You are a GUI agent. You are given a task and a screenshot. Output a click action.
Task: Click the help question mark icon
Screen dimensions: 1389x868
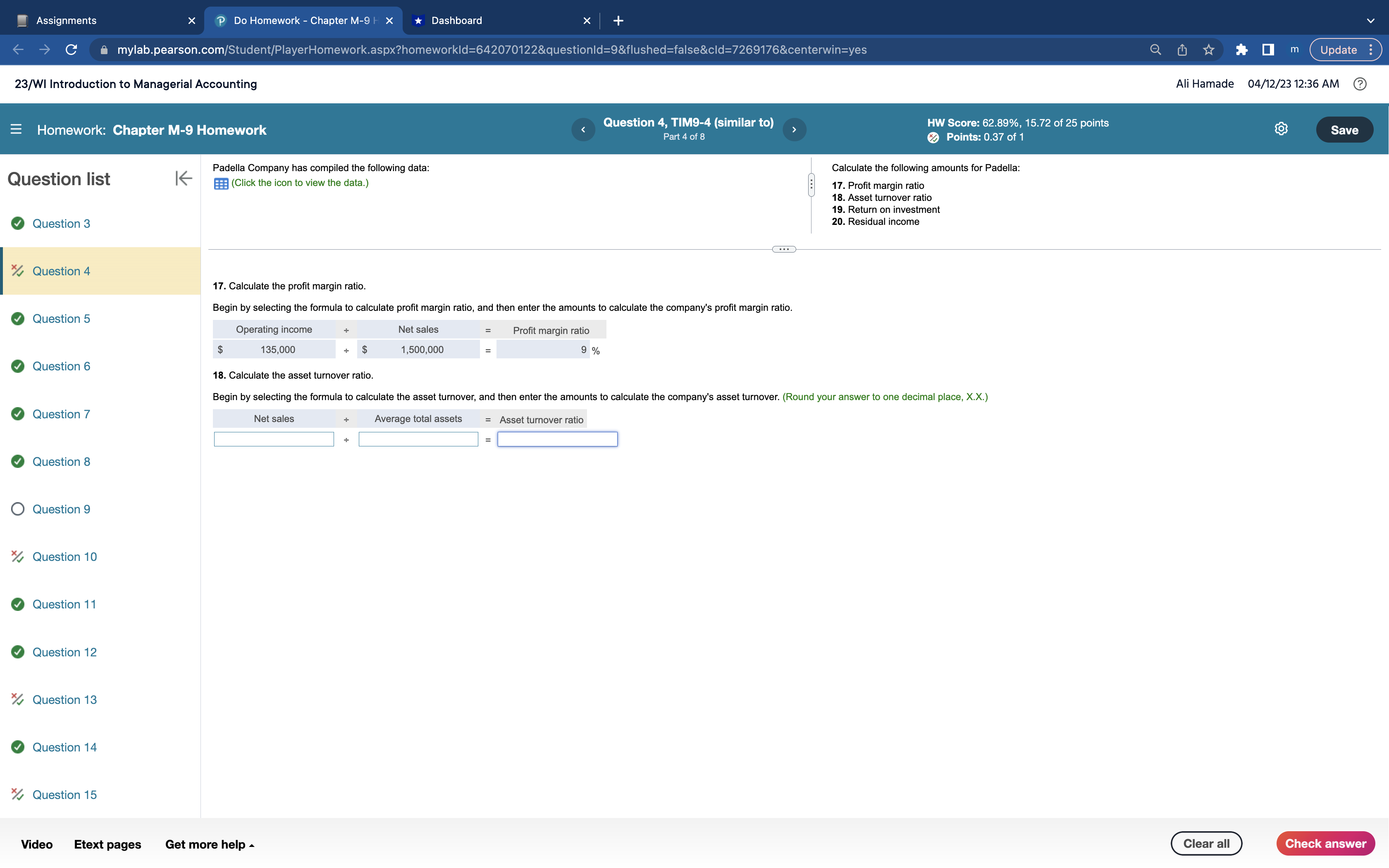pyautogui.click(x=1359, y=84)
